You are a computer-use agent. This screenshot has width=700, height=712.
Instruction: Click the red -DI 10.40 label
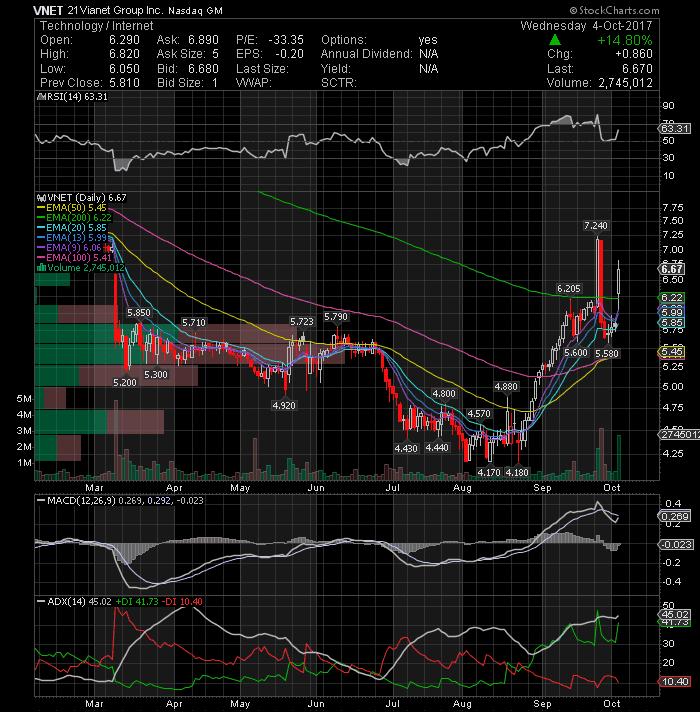click(182, 602)
